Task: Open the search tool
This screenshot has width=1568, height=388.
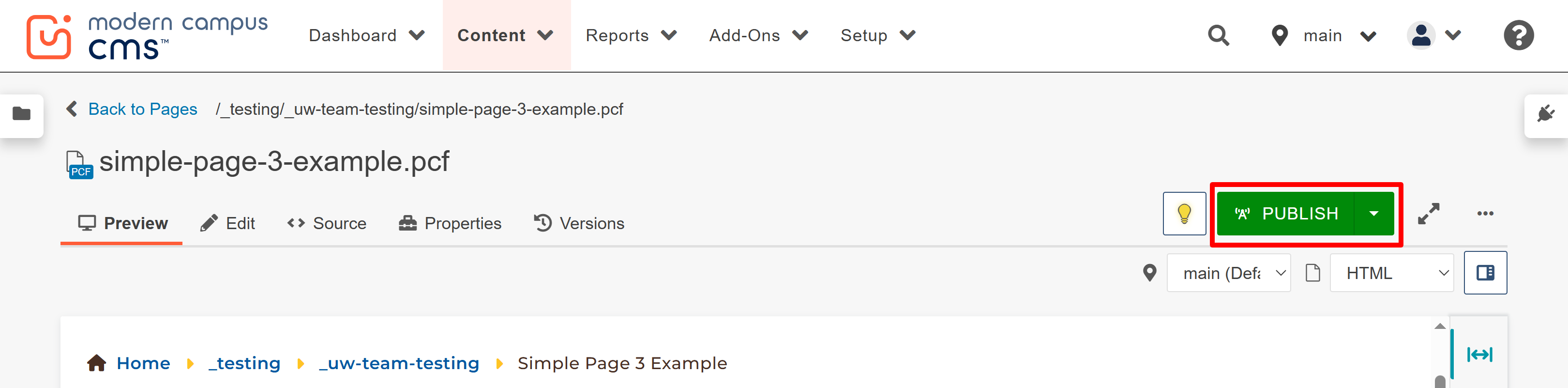Action: [x=1219, y=35]
